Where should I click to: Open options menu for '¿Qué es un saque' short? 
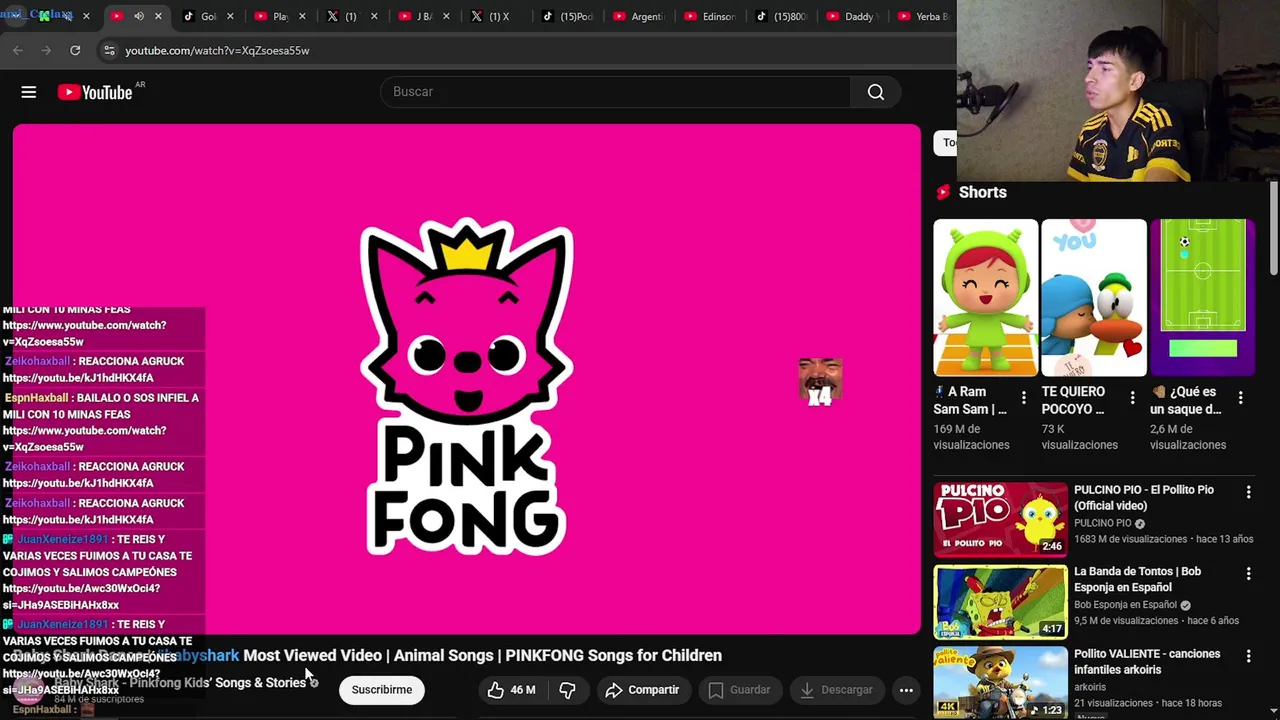pos(1240,398)
